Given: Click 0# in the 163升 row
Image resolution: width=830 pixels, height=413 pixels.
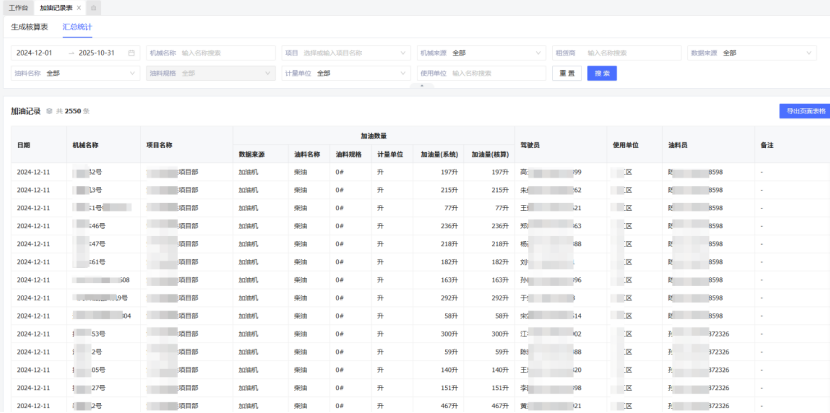Looking at the screenshot, I should pyautogui.click(x=339, y=280).
